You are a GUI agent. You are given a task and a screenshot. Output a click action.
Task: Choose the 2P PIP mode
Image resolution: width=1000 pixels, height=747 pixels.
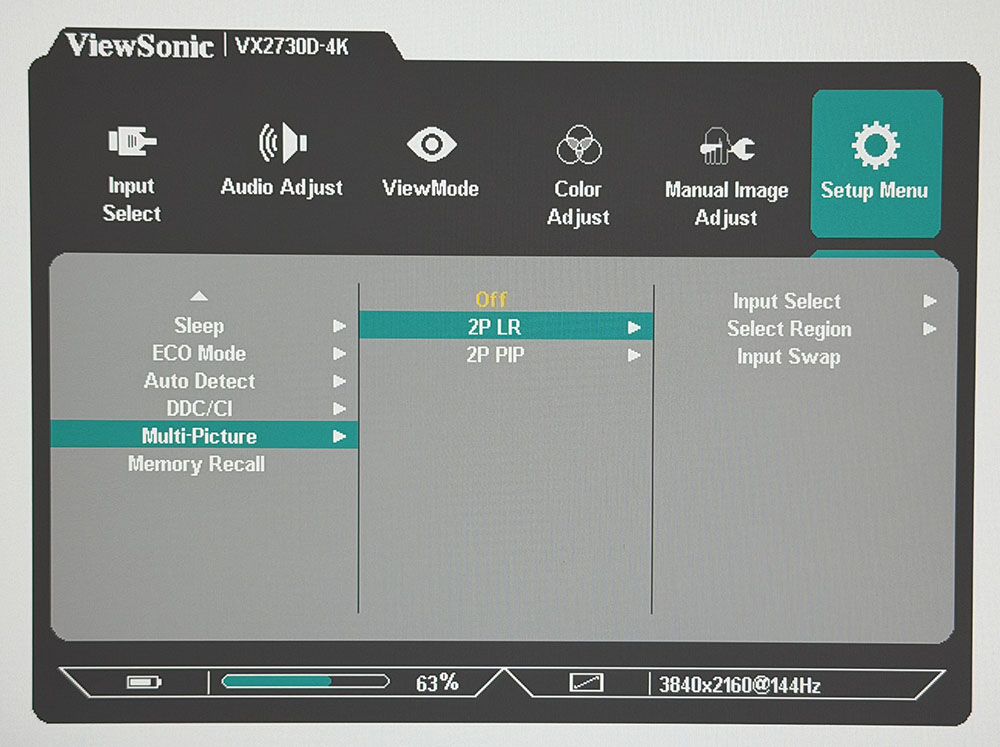495,355
